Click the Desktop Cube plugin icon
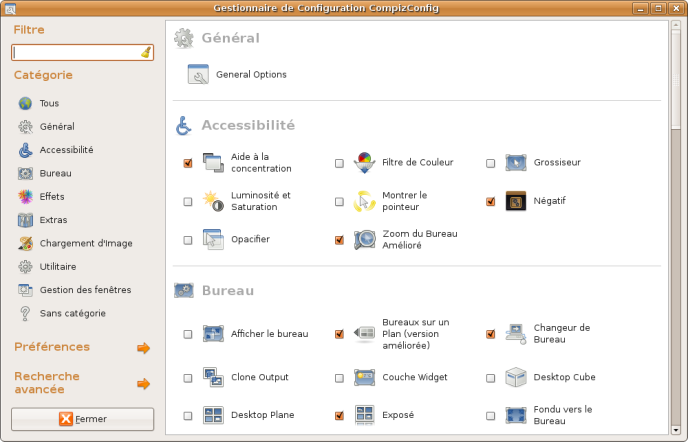This screenshot has width=688, height=442. pyautogui.click(x=516, y=377)
